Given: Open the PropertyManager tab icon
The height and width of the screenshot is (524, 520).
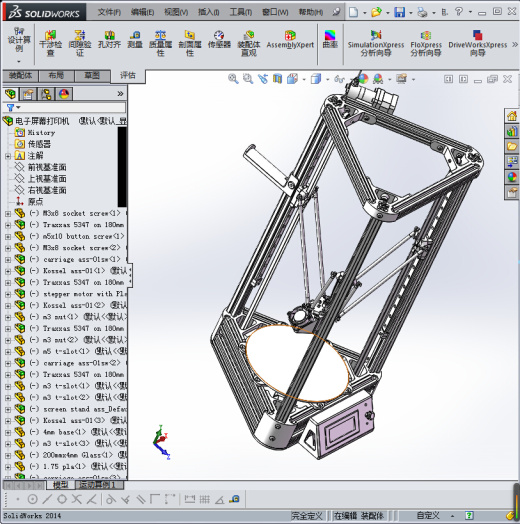Looking at the screenshot, I should [x=28, y=94].
